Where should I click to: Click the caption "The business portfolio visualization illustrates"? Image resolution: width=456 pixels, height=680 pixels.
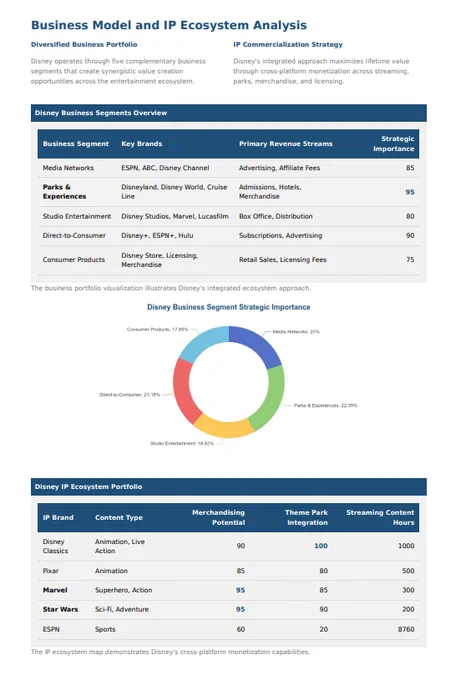[x=171, y=288]
